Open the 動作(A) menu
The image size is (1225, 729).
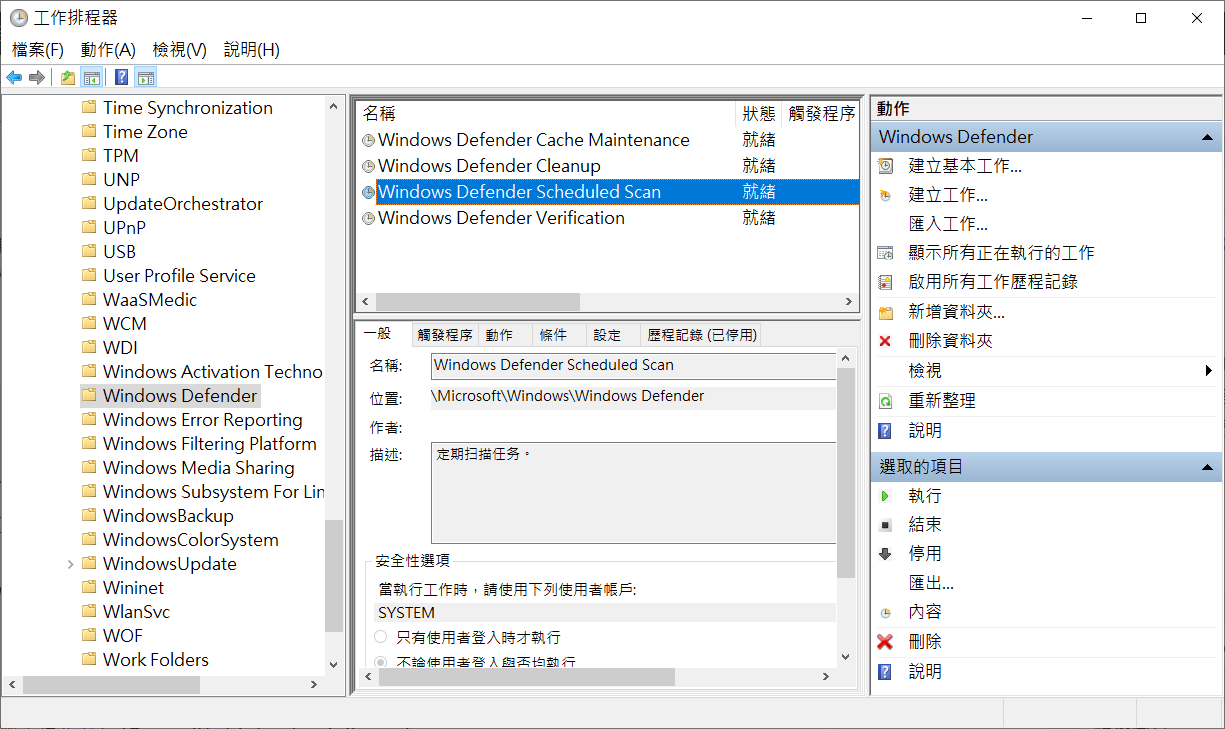pyautogui.click(x=108, y=50)
